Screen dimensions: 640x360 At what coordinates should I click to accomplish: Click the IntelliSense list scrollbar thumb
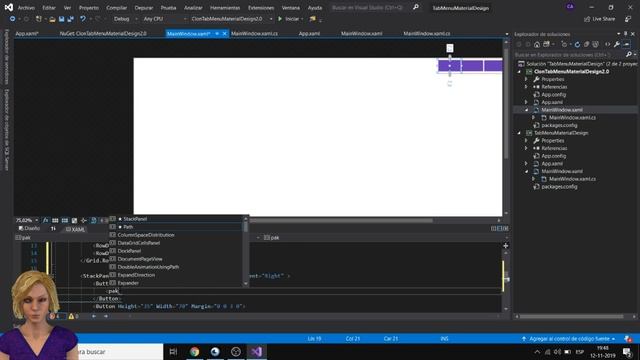[x=246, y=226]
